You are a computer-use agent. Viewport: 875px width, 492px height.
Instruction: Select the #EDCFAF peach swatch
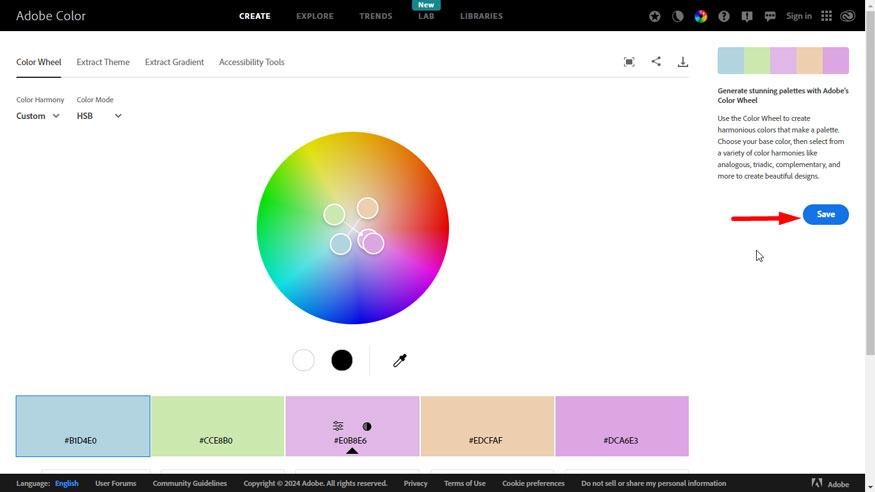pos(487,426)
